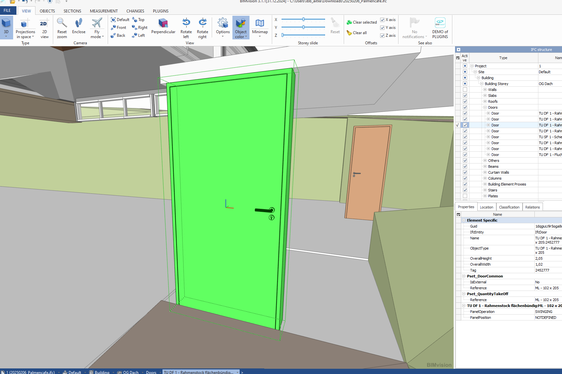This screenshot has width=562, height=374.
Task: Toggle Object color mode
Action: coord(240,28)
